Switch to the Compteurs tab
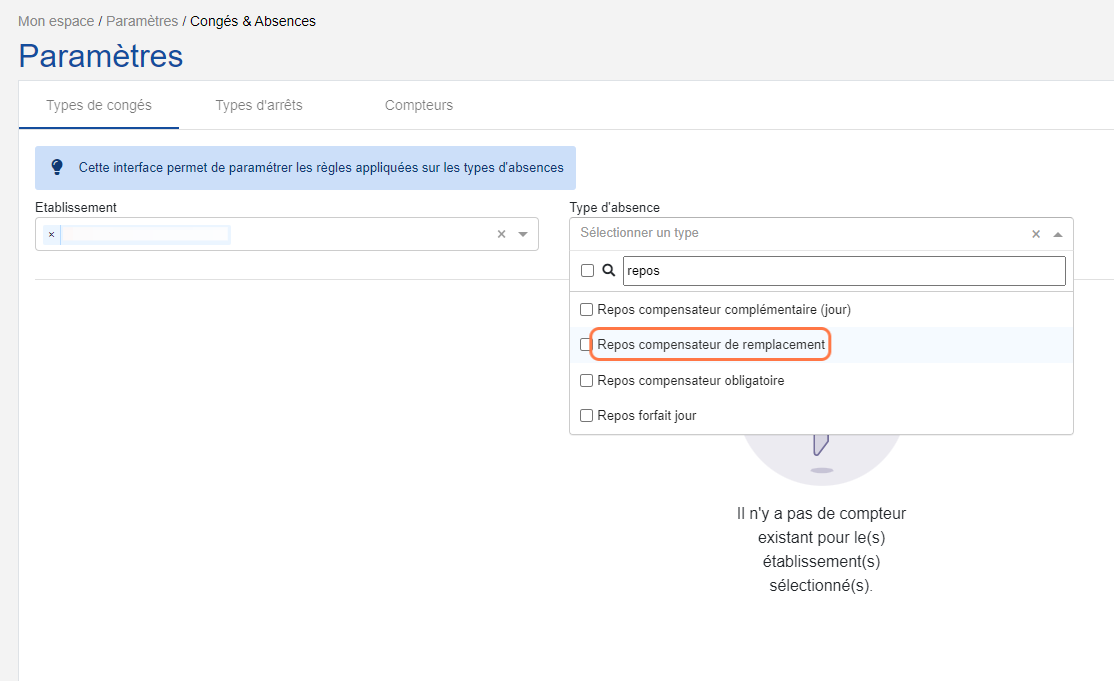The height and width of the screenshot is (681, 1114). click(x=418, y=105)
